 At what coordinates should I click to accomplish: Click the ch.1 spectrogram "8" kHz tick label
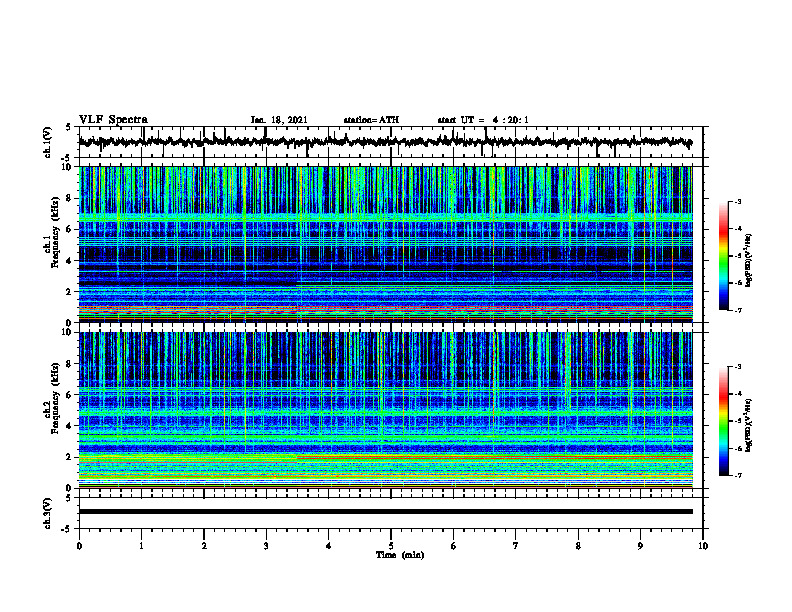tap(69, 198)
